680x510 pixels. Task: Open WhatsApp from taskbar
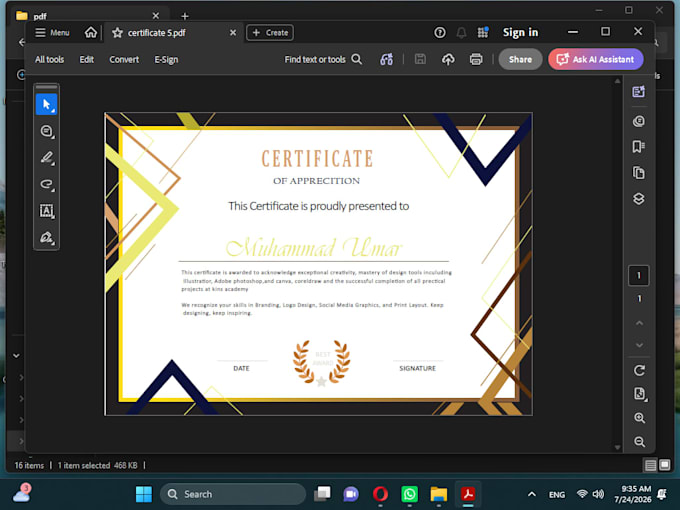[409, 494]
